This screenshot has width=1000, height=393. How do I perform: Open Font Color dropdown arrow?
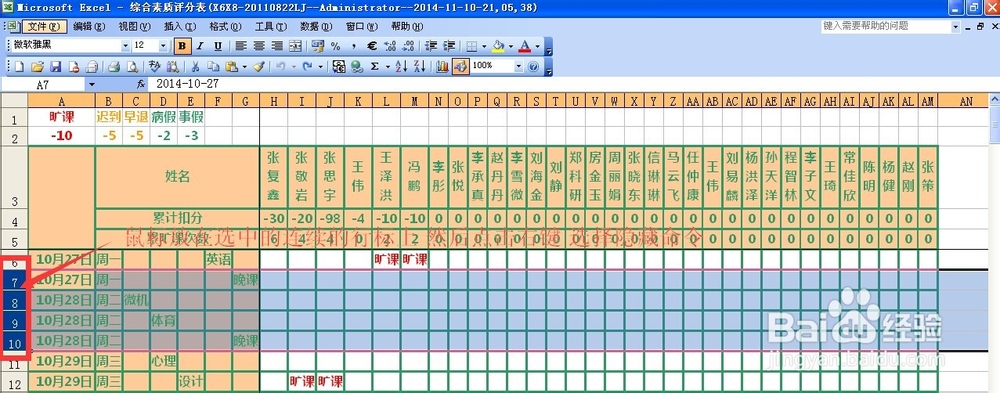[538, 46]
